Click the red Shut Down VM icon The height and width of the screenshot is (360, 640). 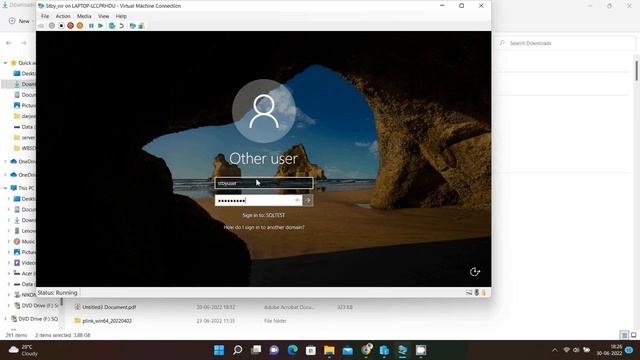coord(70,26)
